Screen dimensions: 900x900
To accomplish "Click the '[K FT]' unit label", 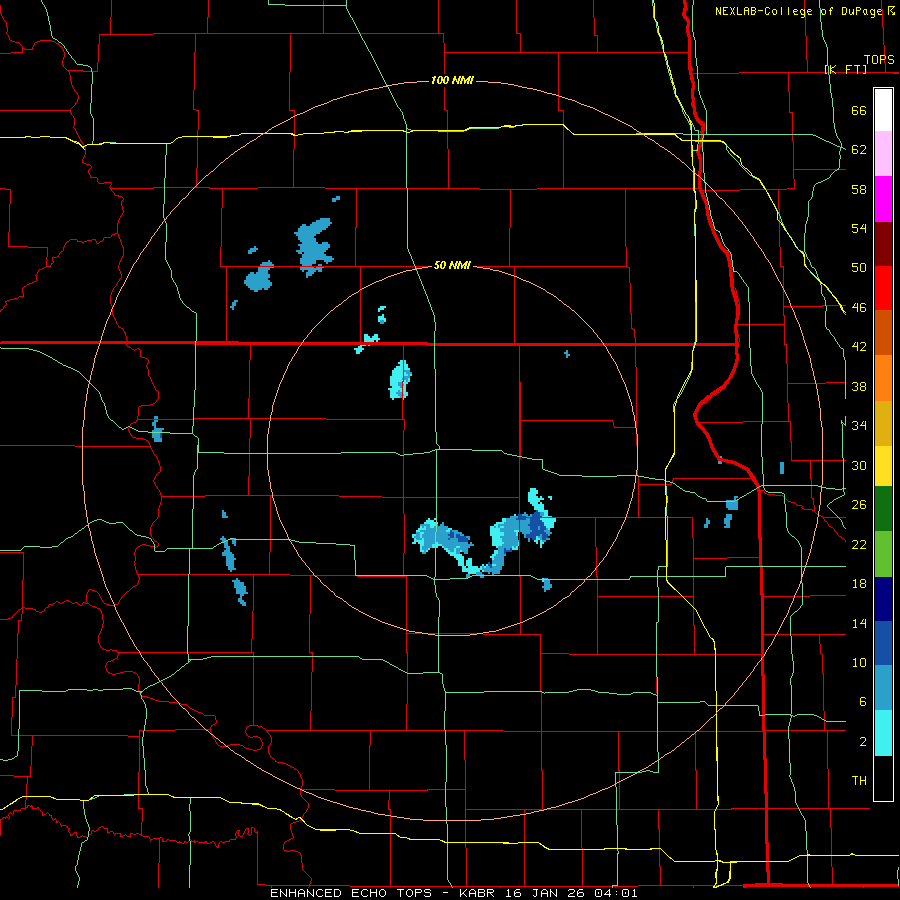I will coord(845,69).
